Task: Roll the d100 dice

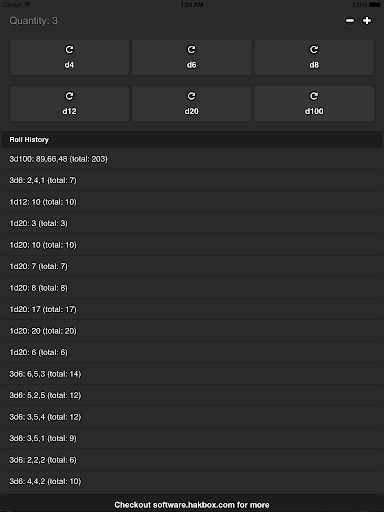Action: point(314,104)
